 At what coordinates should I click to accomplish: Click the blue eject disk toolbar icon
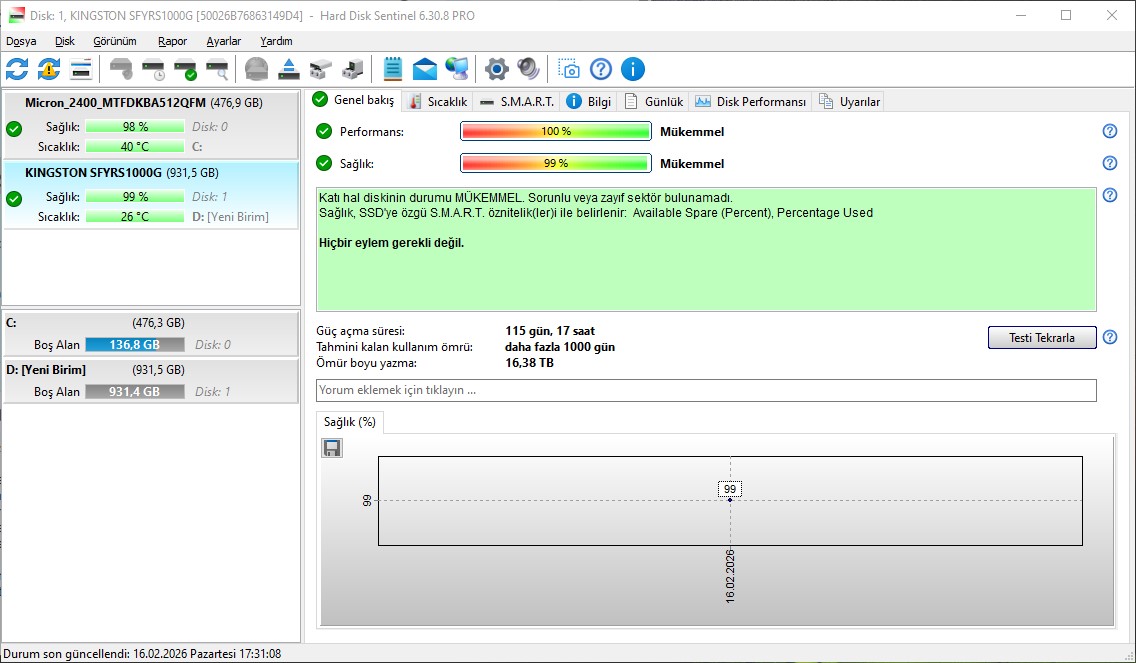tap(289, 69)
